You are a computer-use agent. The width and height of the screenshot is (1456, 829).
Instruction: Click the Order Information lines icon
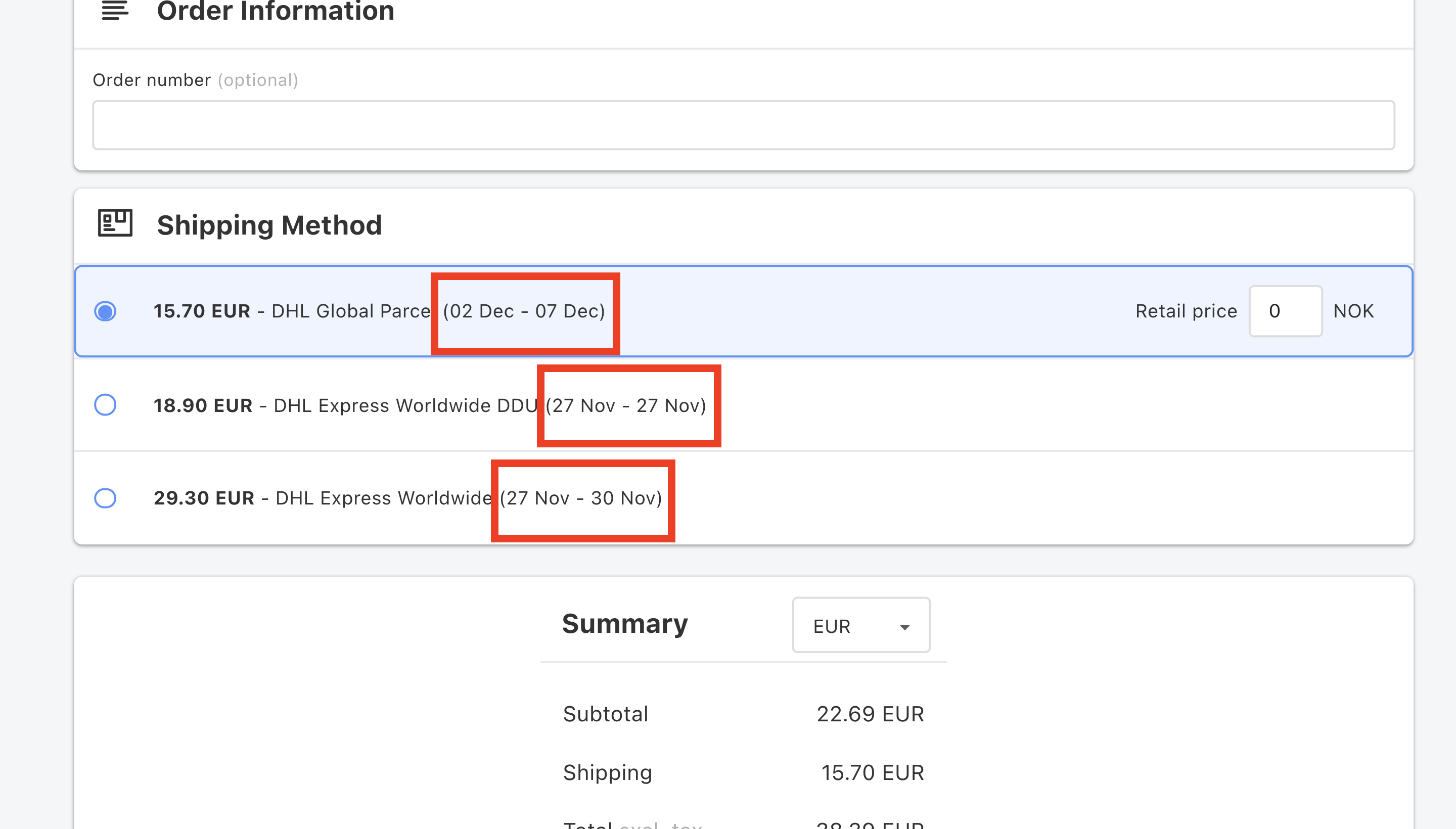[115, 10]
